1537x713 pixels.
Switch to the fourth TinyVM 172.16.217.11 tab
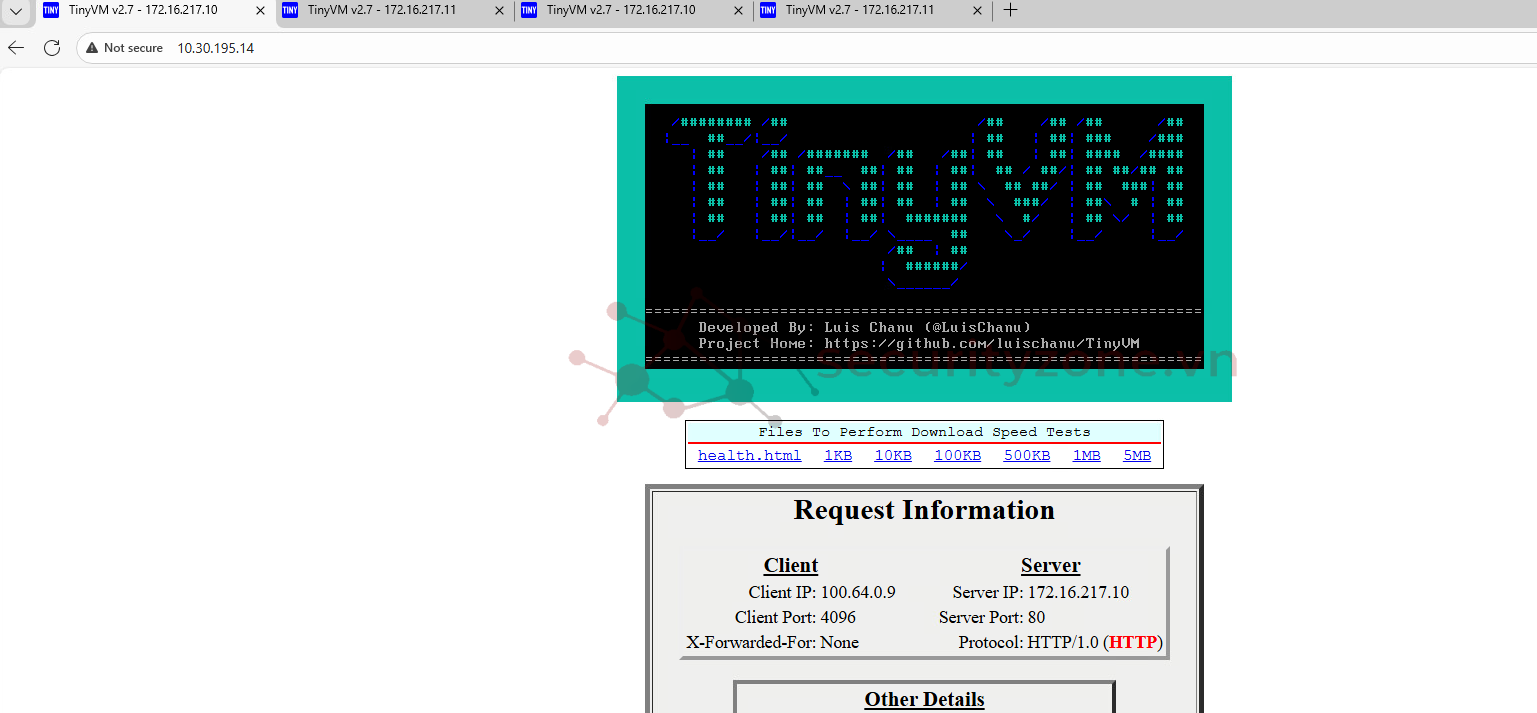(x=858, y=11)
